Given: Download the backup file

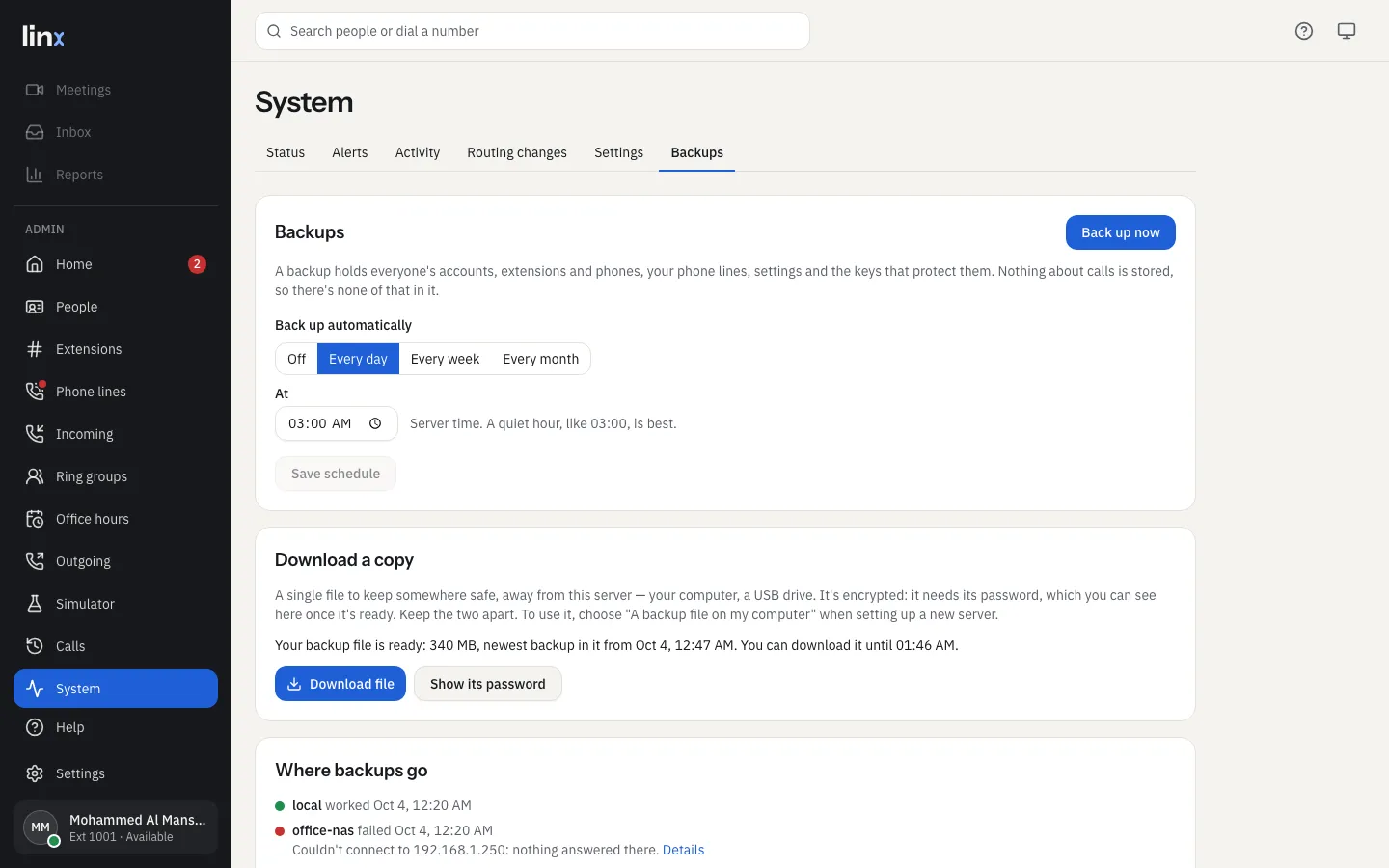Looking at the screenshot, I should (340, 684).
